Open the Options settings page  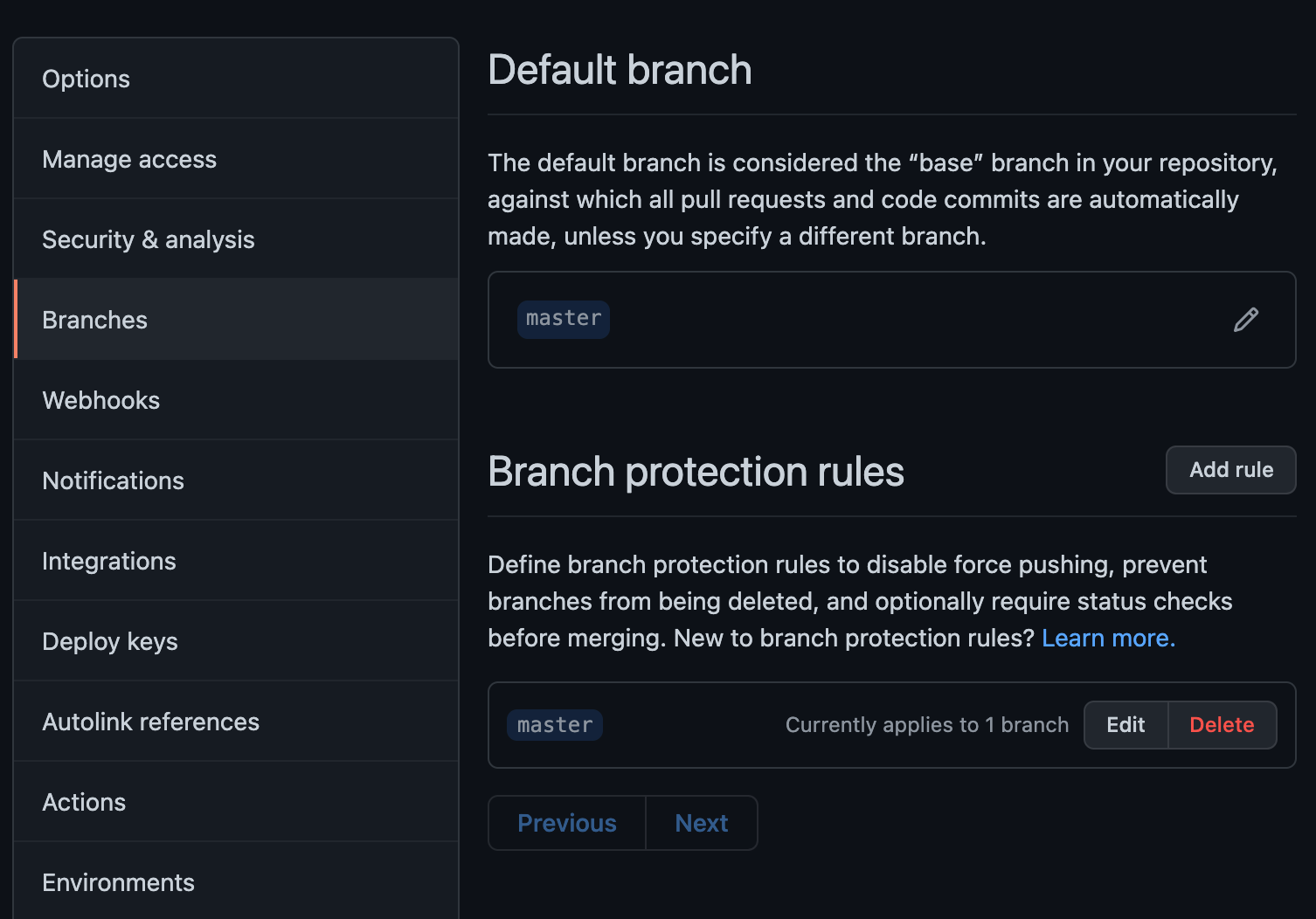236,79
